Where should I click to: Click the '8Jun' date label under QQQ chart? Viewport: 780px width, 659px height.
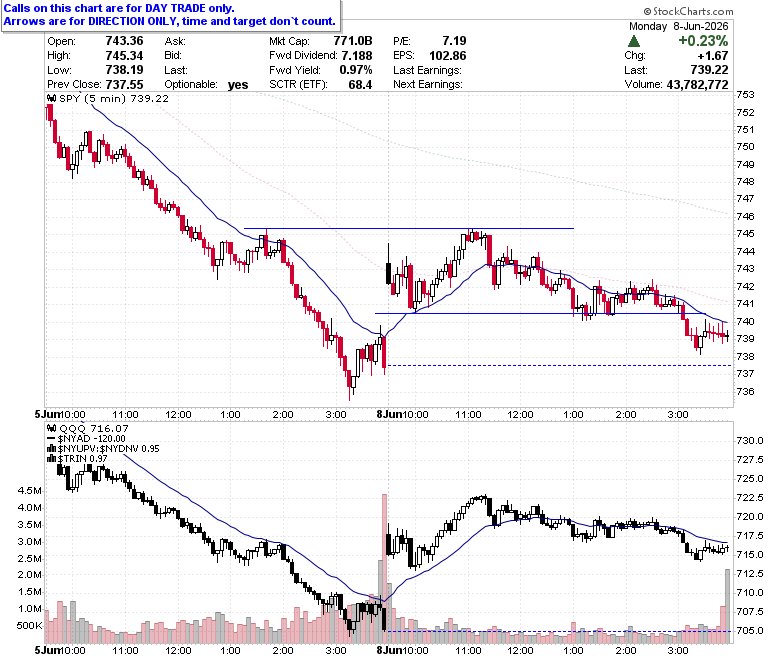[x=389, y=650]
